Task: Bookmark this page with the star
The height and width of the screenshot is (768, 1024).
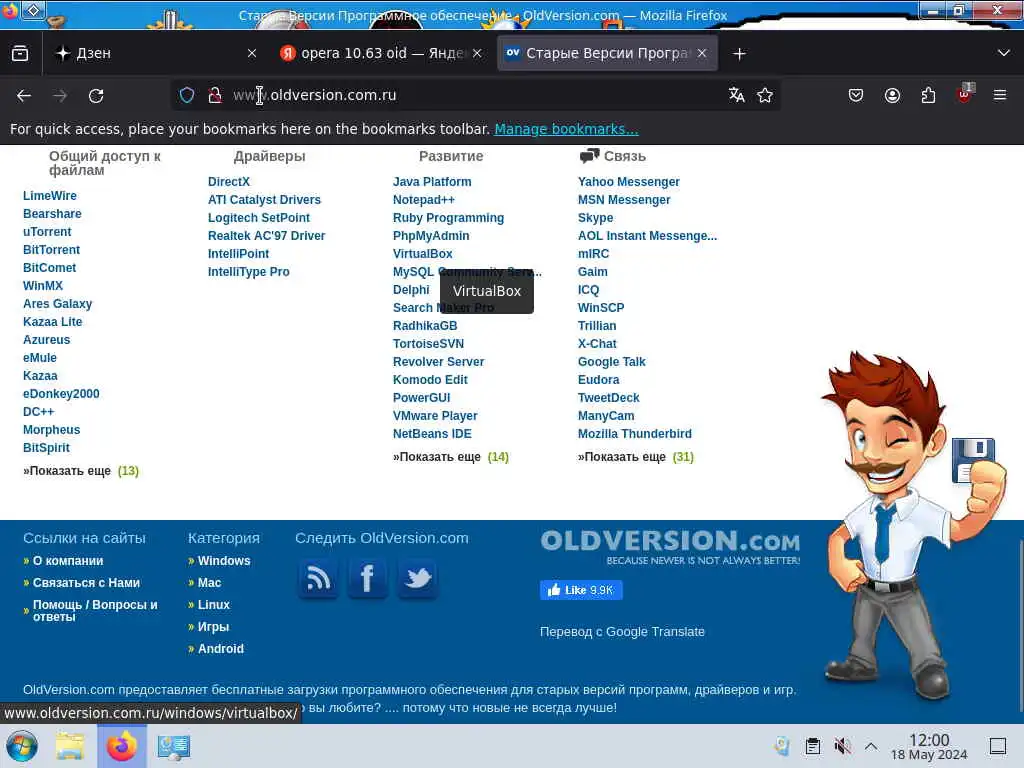Action: tap(765, 95)
